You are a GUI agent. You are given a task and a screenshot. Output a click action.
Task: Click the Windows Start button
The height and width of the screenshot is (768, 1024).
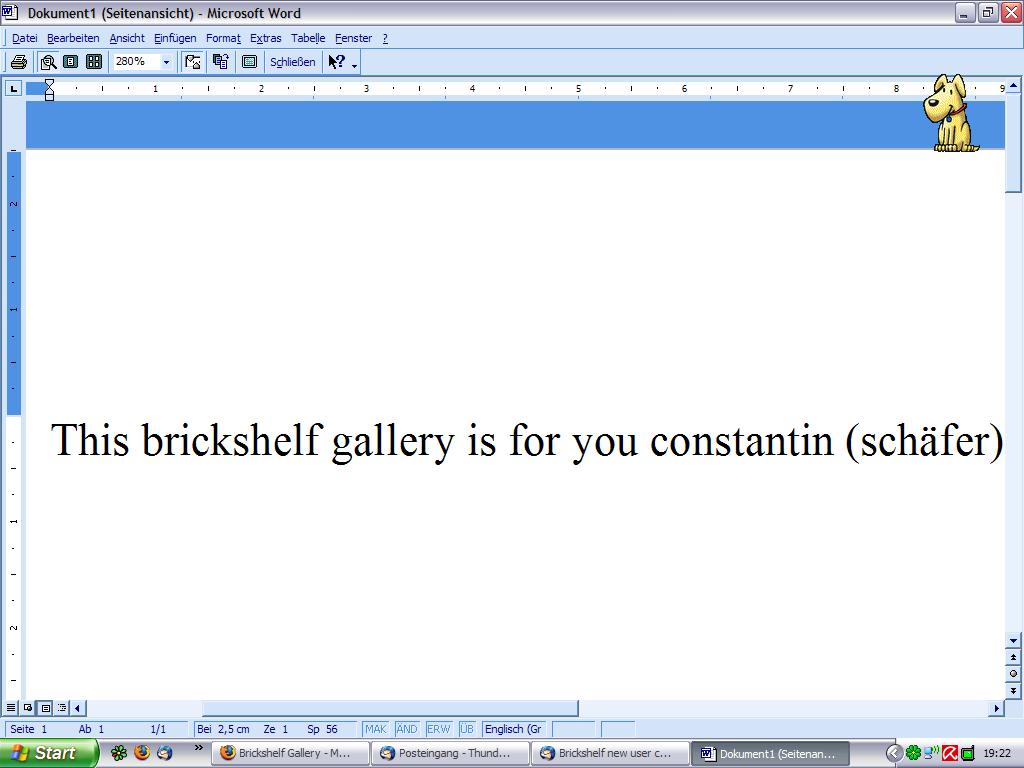(x=48, y=753)
